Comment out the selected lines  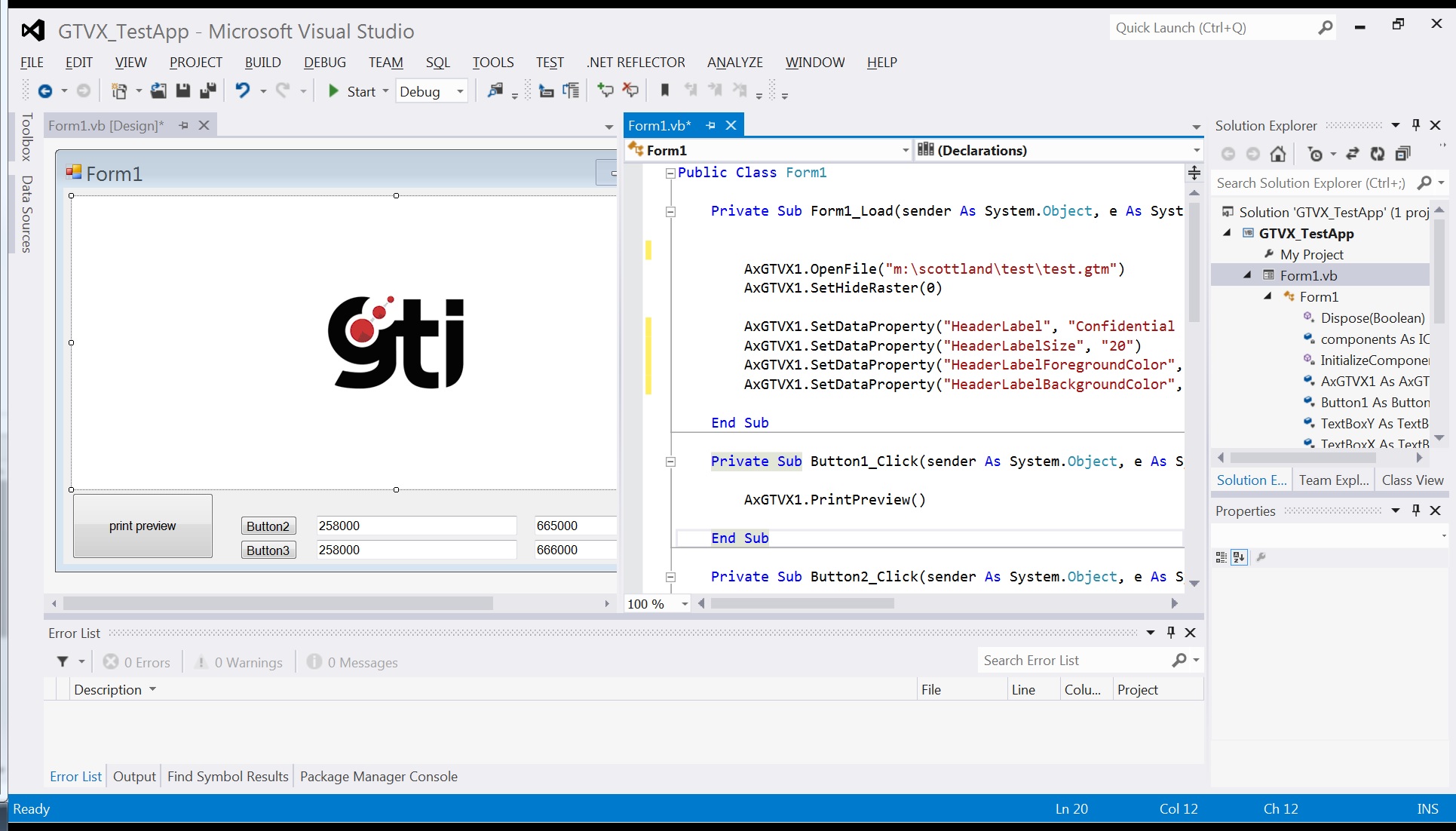point(605,91)
